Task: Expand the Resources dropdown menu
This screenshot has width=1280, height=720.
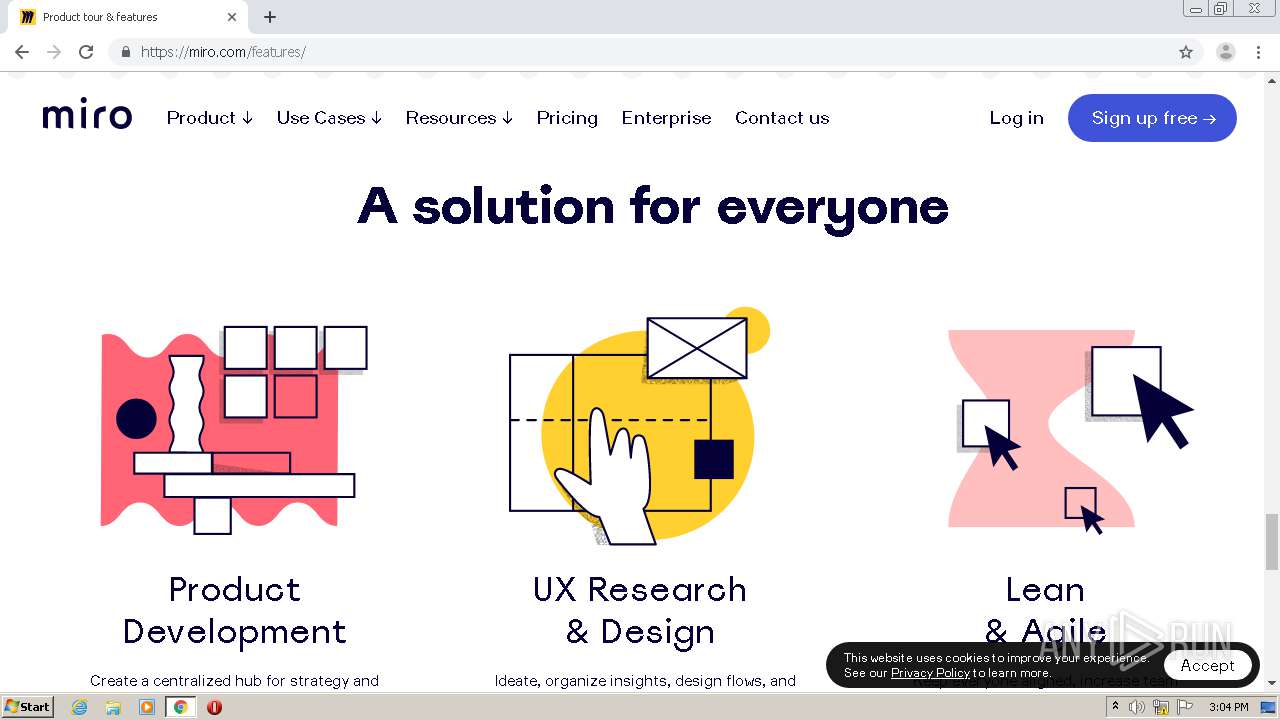Action: 459,118
